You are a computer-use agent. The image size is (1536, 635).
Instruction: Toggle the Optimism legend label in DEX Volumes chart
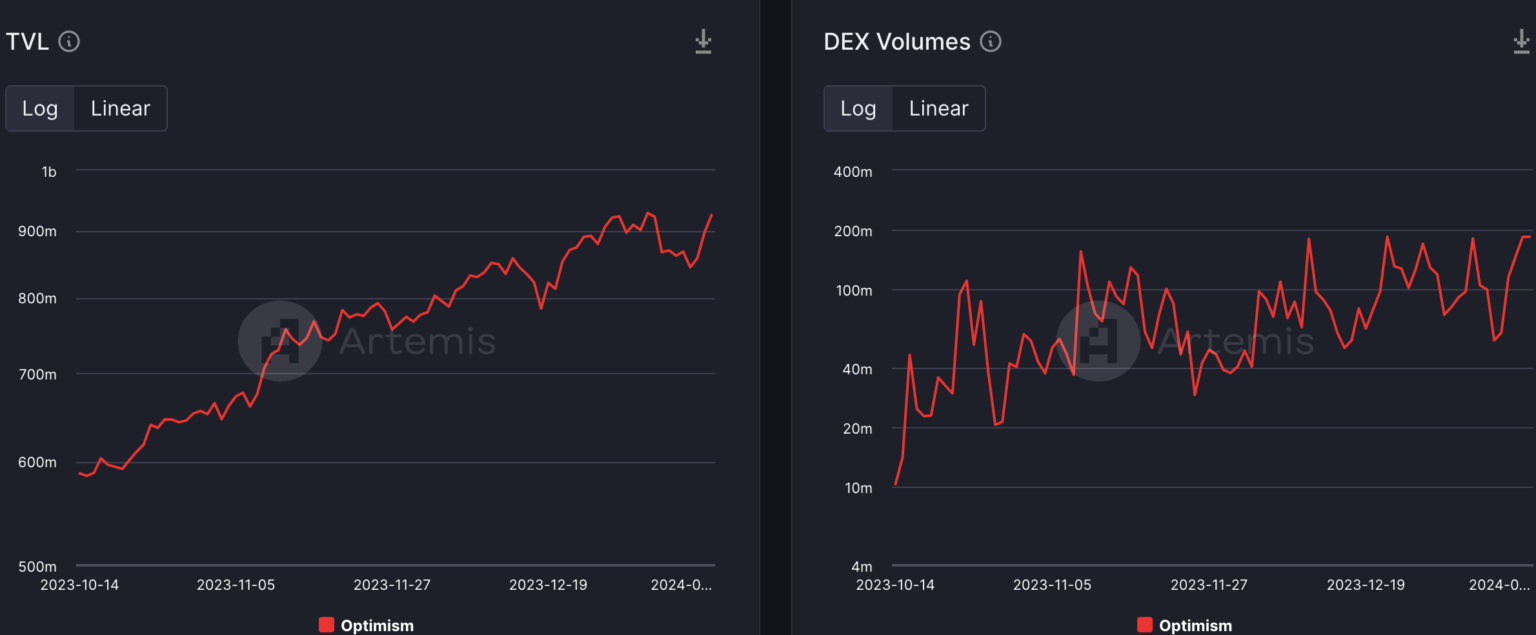[1195, 626]
